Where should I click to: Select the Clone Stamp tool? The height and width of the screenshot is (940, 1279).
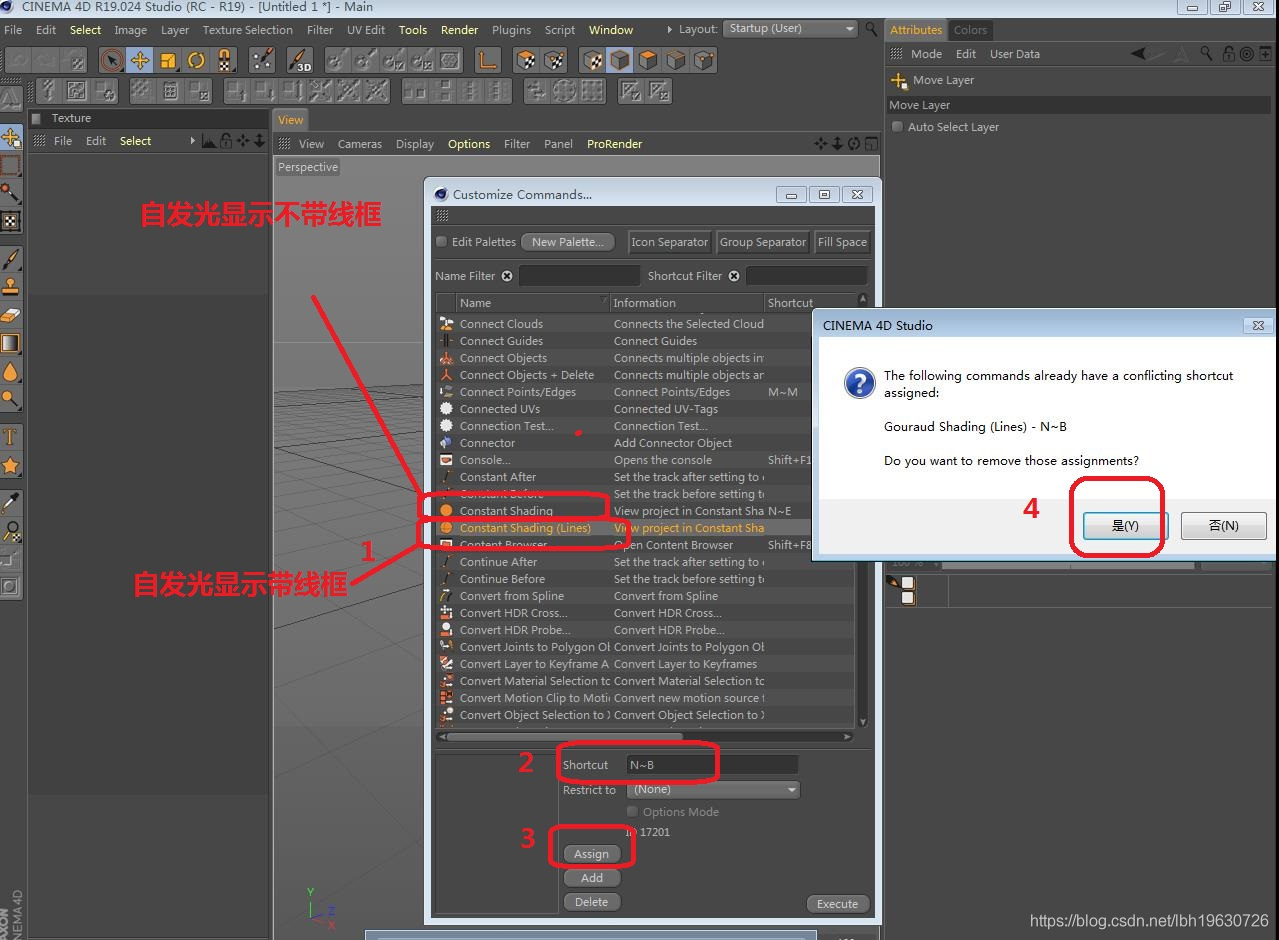point(11,288)
